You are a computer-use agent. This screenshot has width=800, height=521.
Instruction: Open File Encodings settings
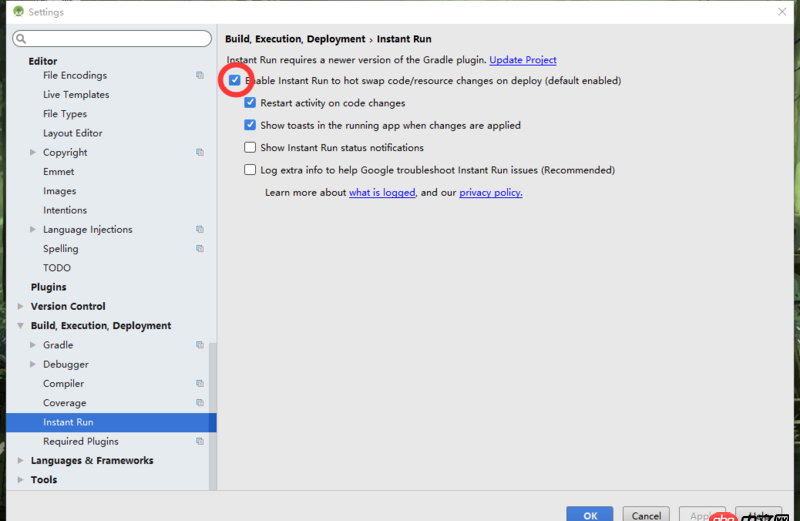[x=75, y=75]
